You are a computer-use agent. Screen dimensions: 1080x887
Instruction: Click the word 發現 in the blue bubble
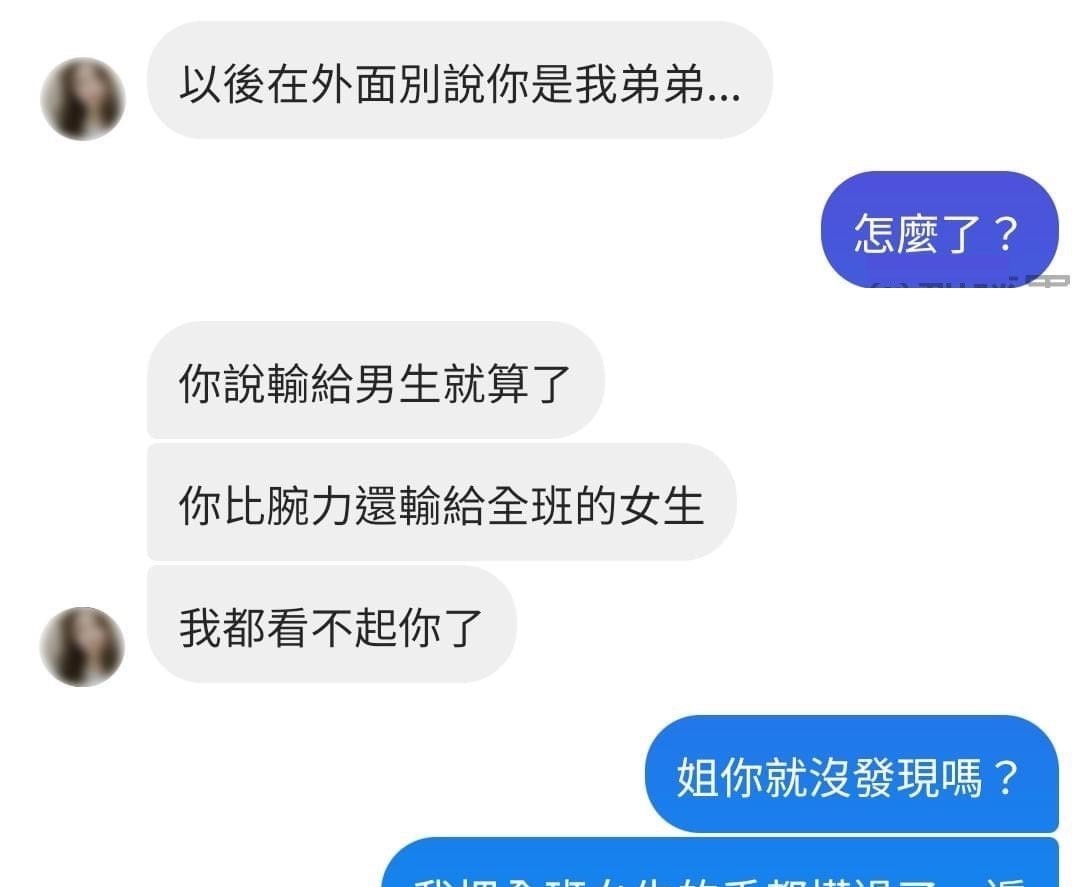tap(895, 778)
